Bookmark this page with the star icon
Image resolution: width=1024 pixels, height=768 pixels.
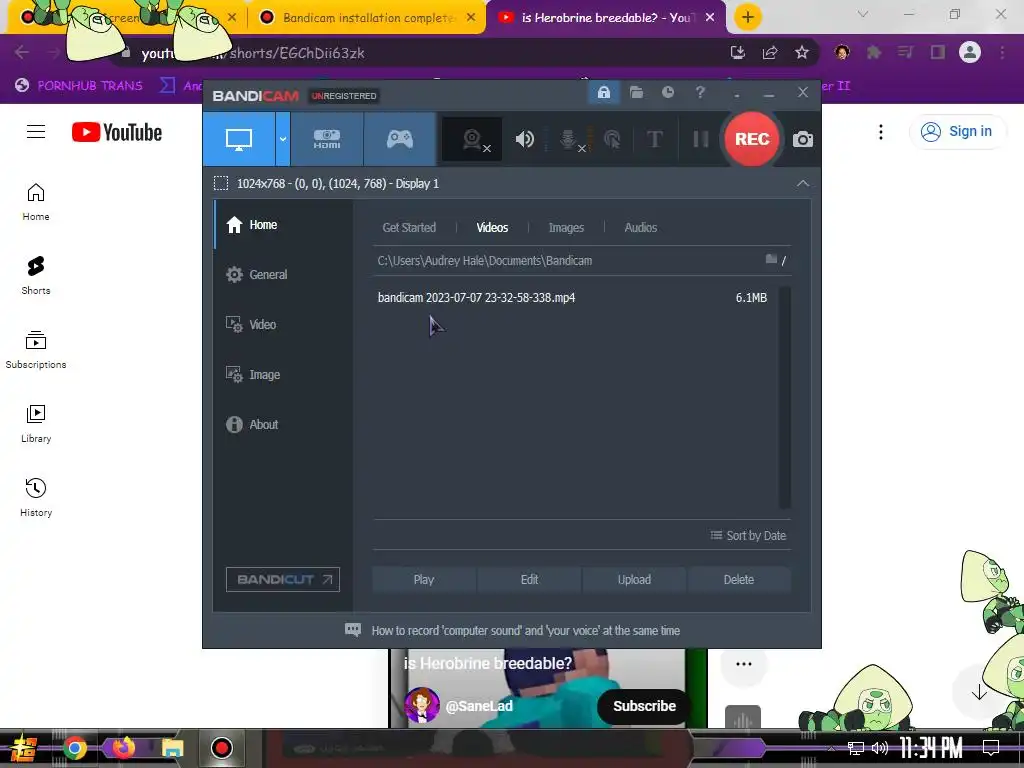802,52
